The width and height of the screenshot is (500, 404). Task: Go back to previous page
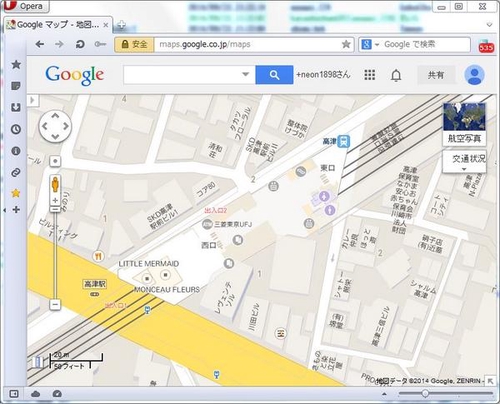click(40, 44)
